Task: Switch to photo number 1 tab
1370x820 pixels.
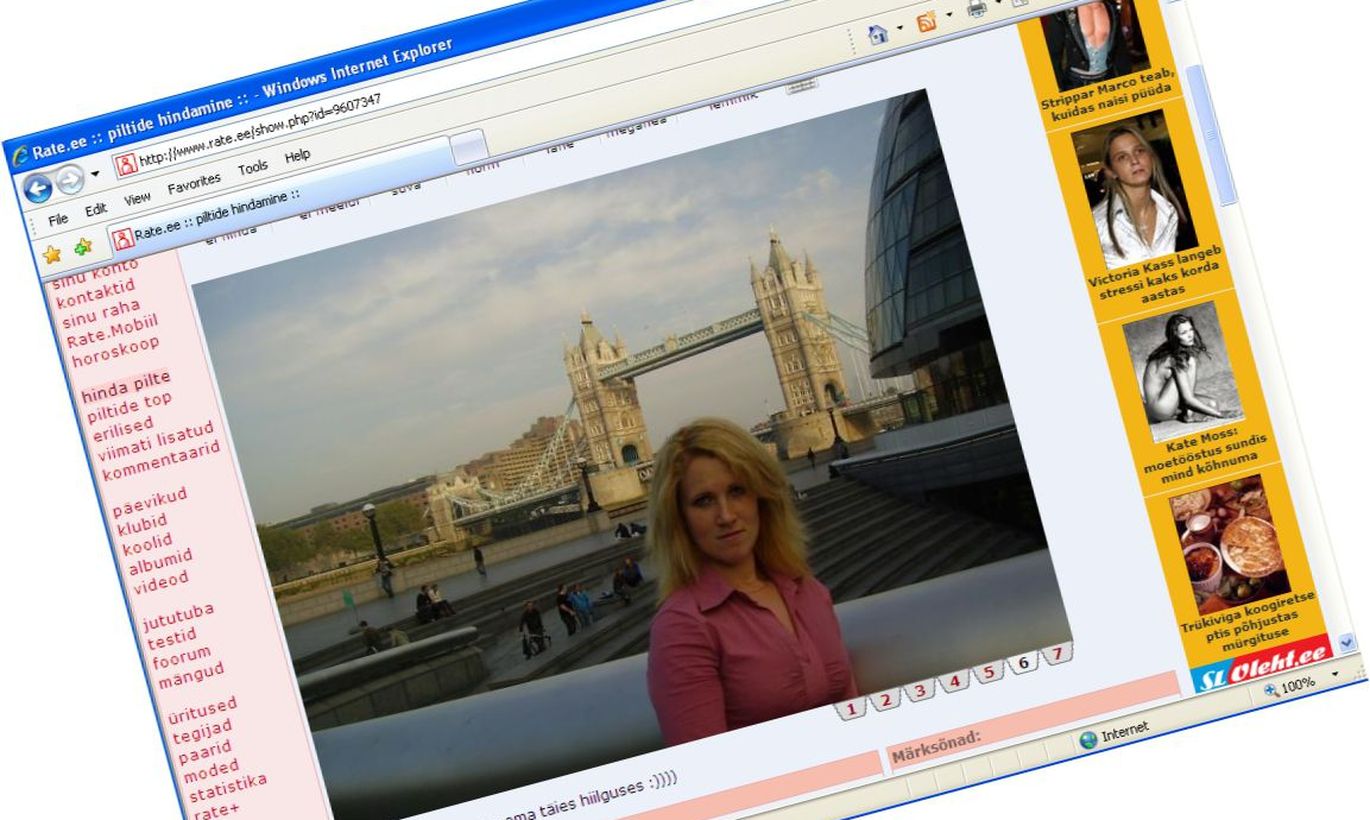Action: pyautogui.click(x=850, y=709)
